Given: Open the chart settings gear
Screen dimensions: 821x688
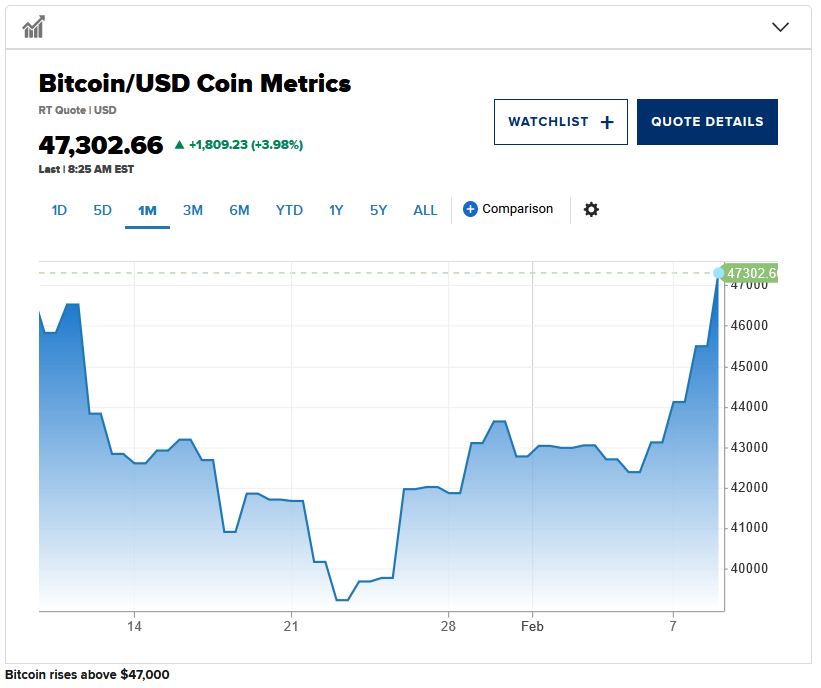Looking at the screenshot, I should click(592, 209).
